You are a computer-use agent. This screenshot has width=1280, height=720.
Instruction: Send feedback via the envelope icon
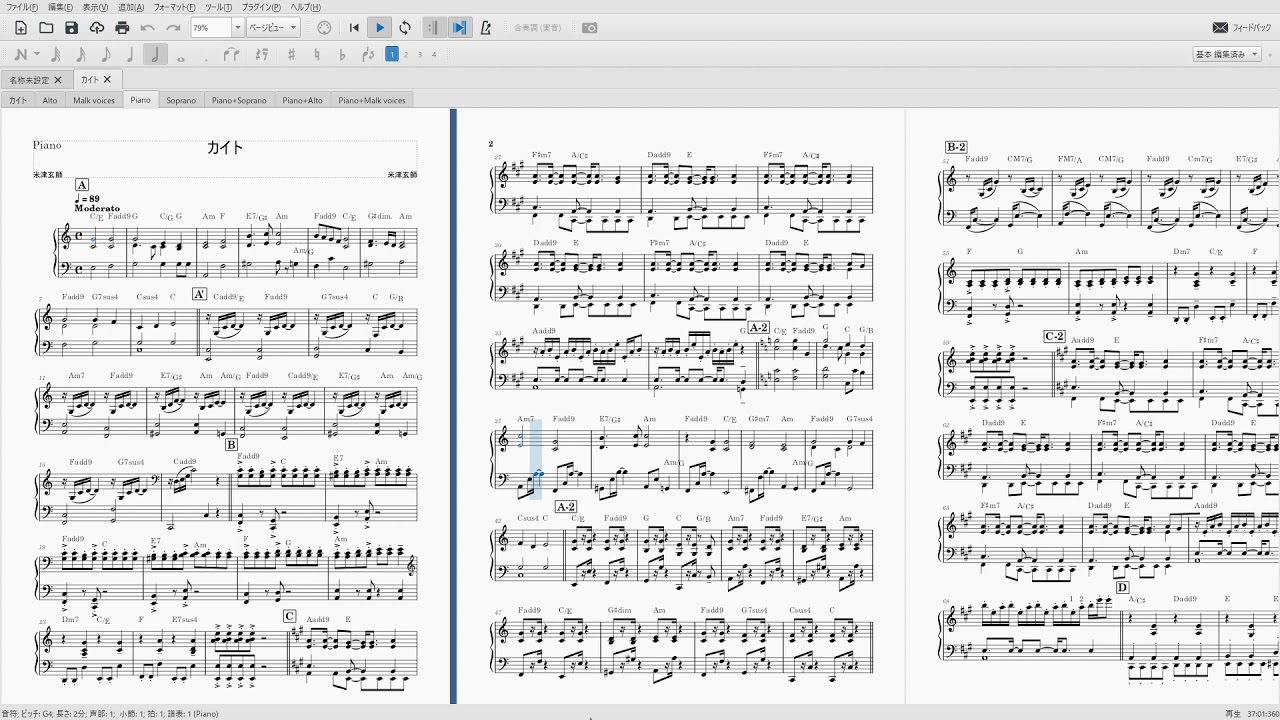(1220, 28)
